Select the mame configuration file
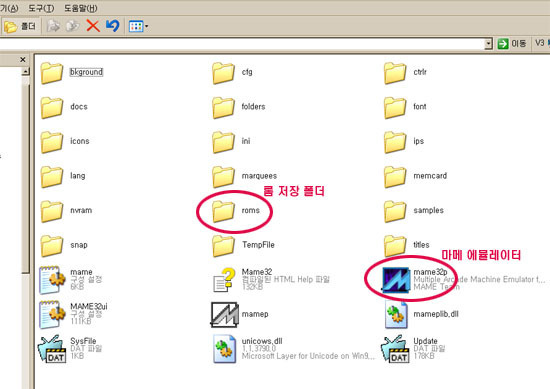This screenshot has height=389, width=550. coord(71,280)
